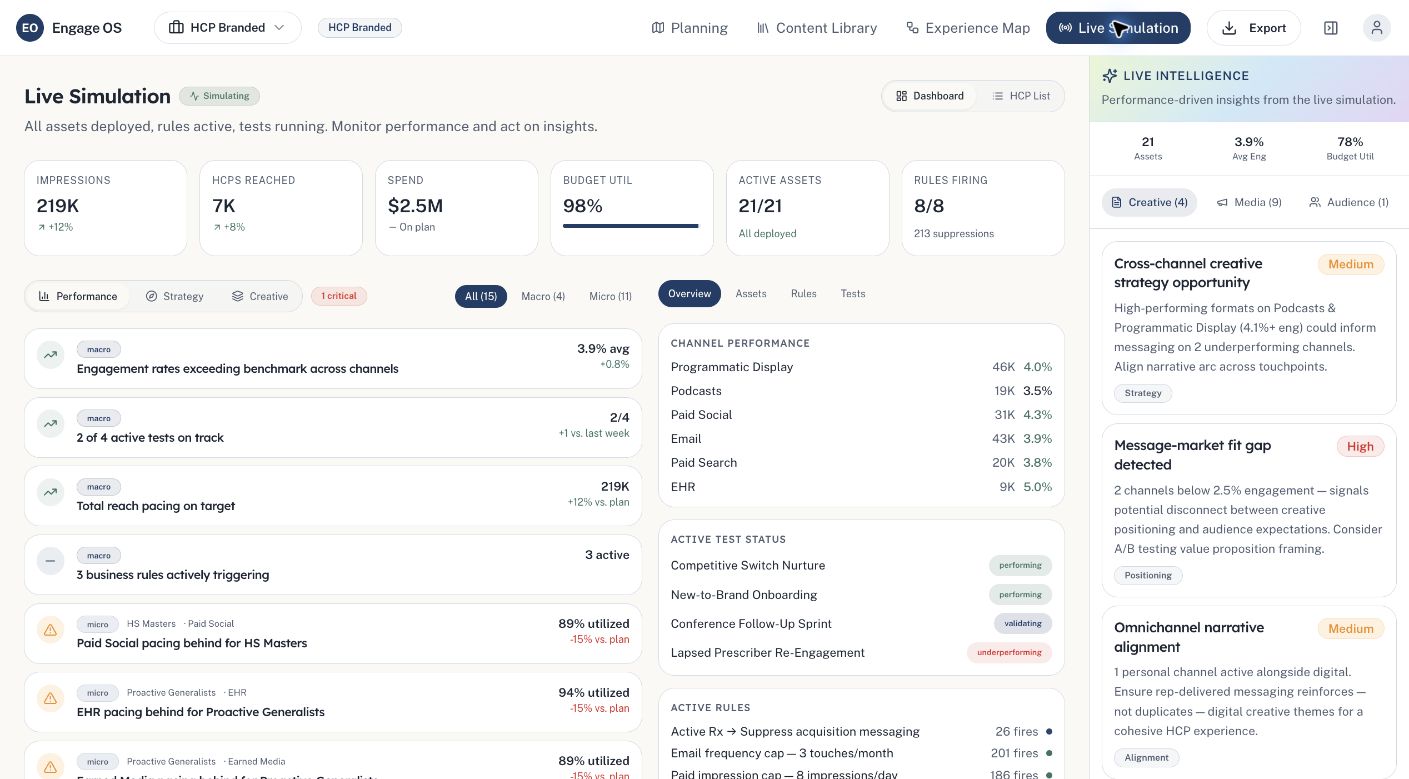The height and width of the screenshot is (779, 1409).
Task: Click validating badge for Conference Follow-Up Sprint
Action: point(1023,623)
